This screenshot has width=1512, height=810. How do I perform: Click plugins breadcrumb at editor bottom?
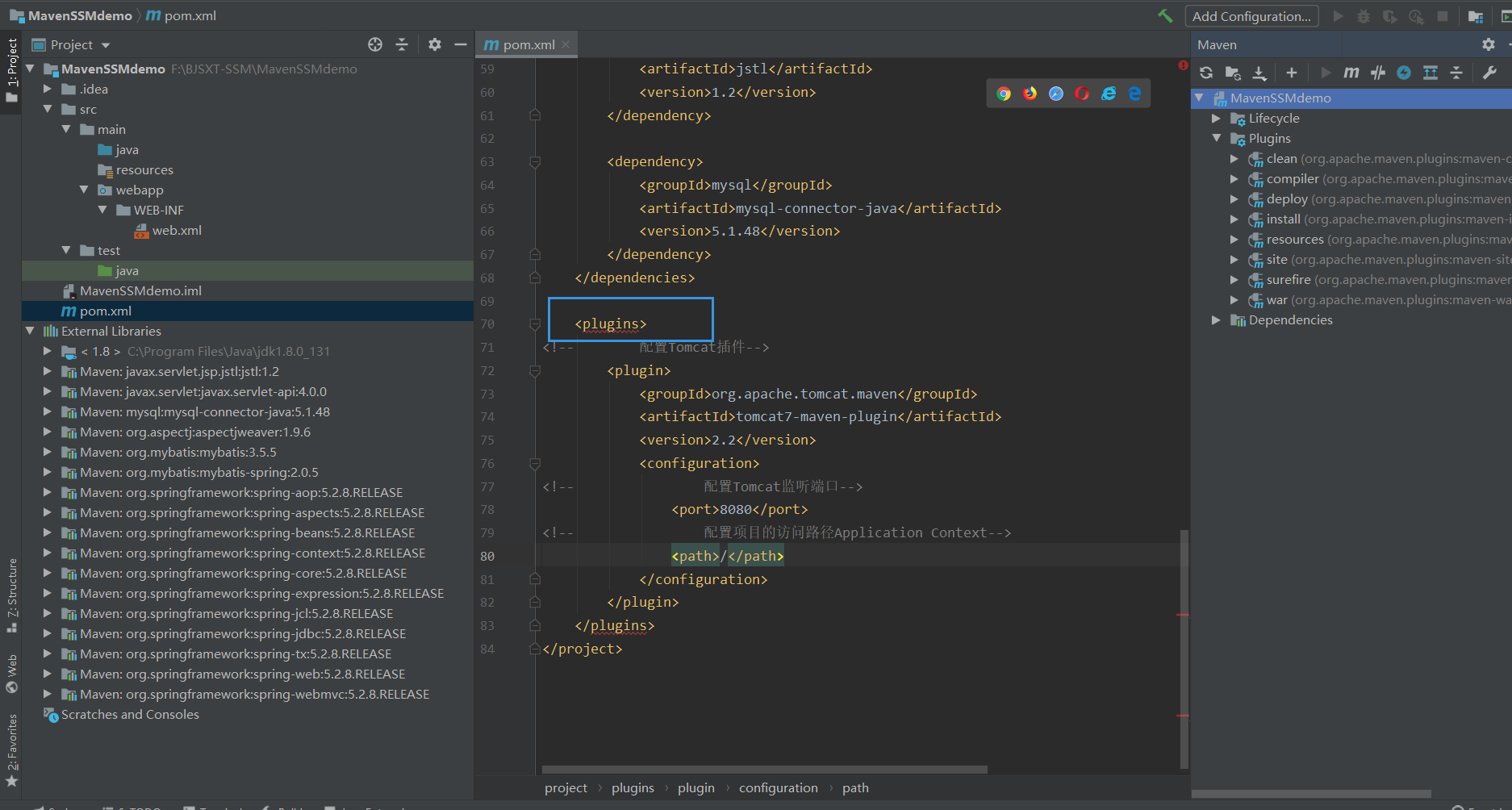(633, 787)
